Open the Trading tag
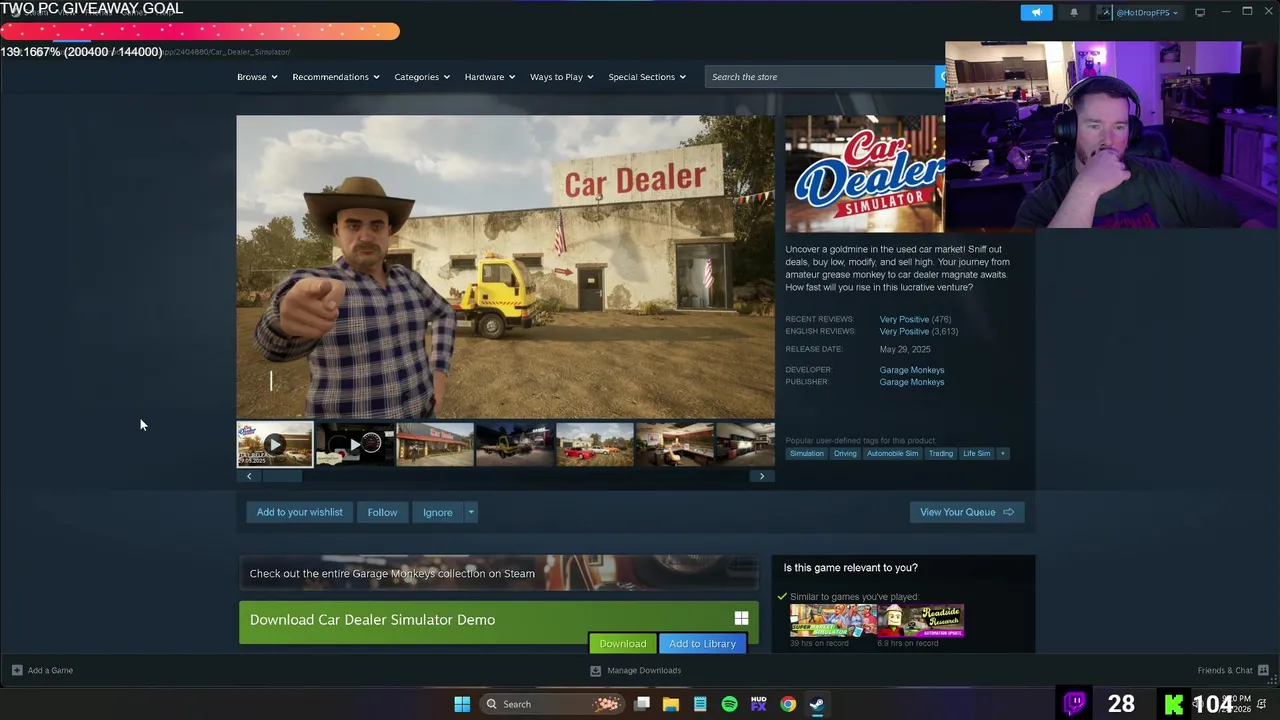The width and height of the screenshot is (1280, 720). [x=940, y=454]
